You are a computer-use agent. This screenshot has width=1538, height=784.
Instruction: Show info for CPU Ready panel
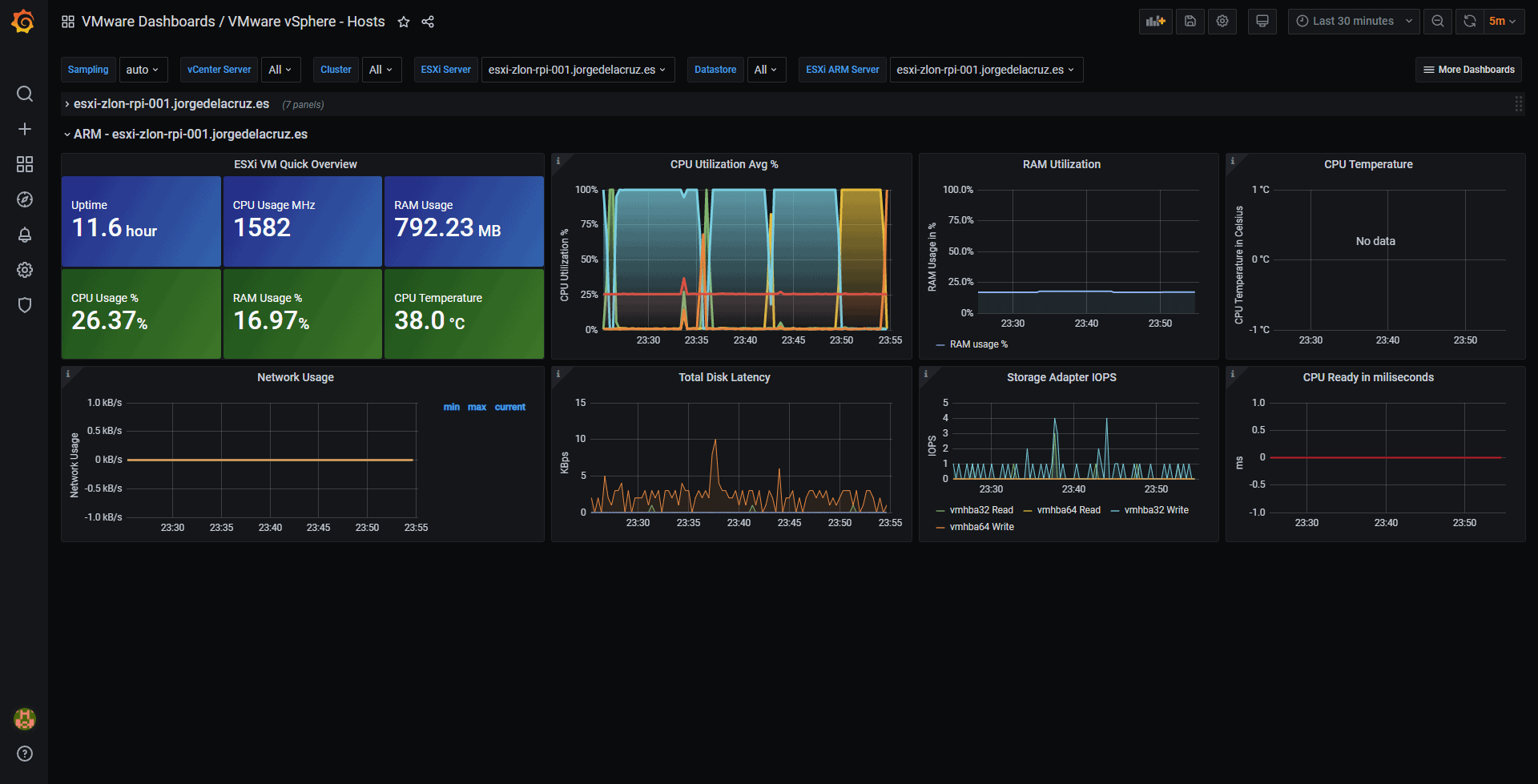tap(1233, 374)
